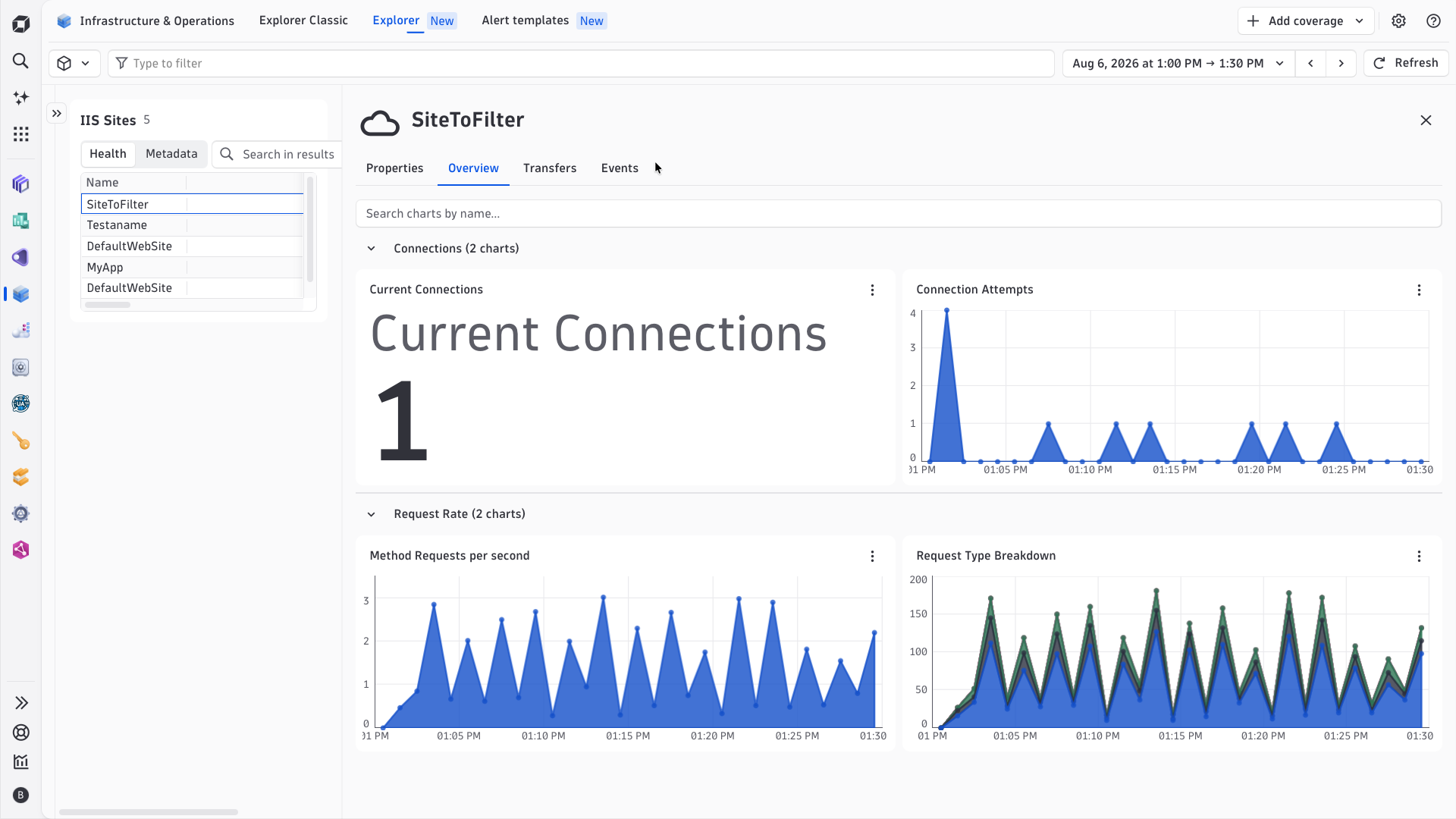Image resolution: width=1456 pixels, height=819 pixels.
Task: Open the blue cube Infrastructure app in sidebar
Action: (21, 294)
